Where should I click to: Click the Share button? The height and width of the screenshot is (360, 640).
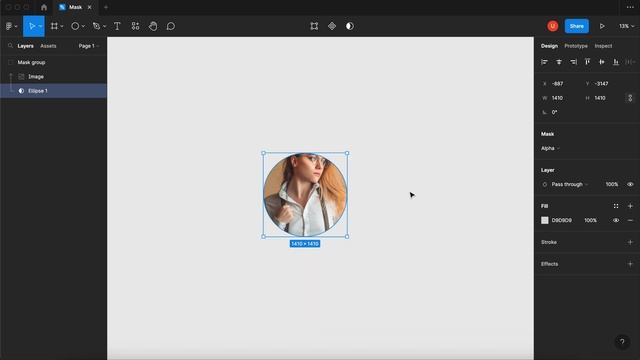pyautogui.click(x=576, y=26)
